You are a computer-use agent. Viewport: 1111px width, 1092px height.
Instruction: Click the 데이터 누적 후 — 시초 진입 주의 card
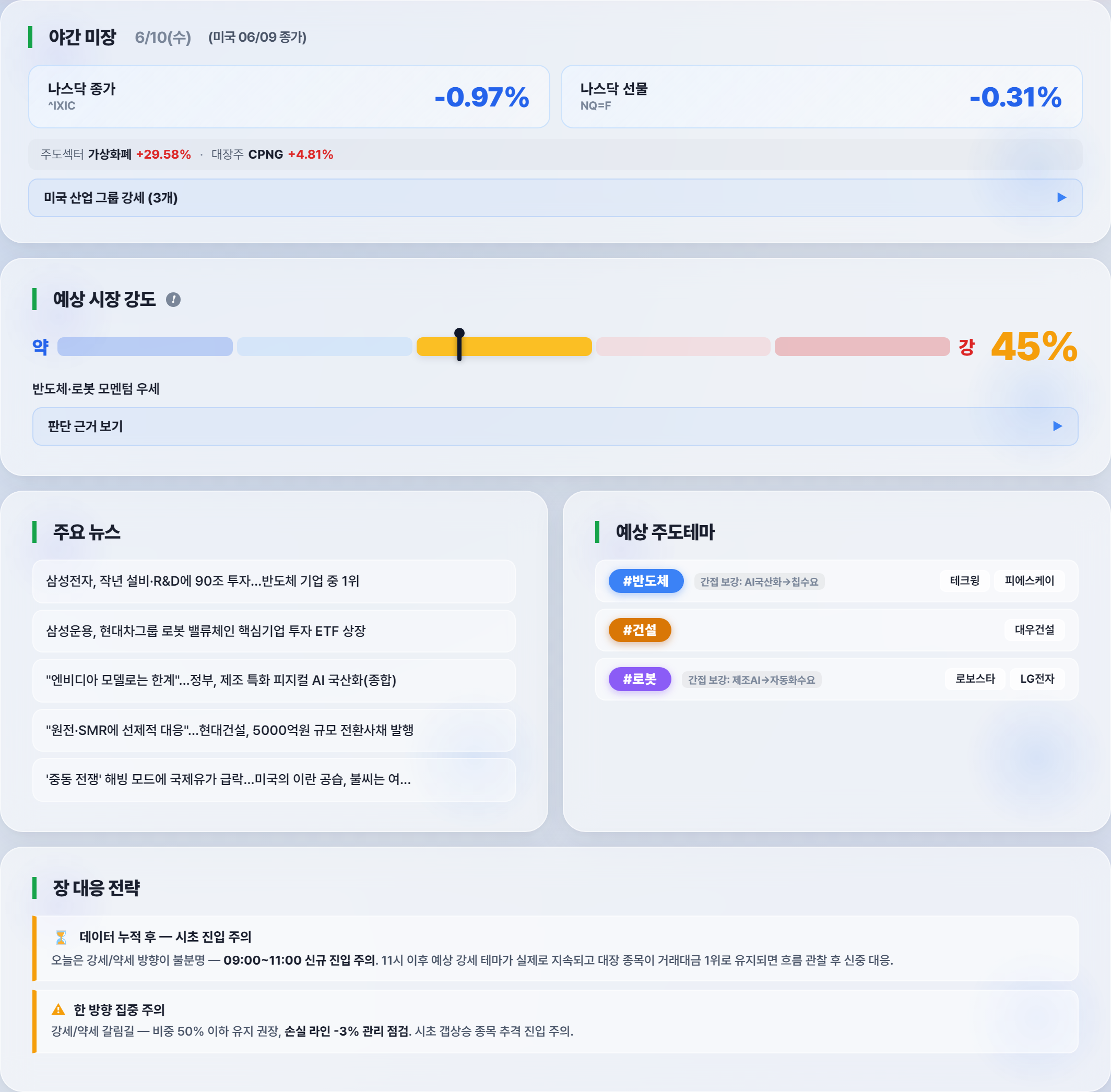click(555, 948)
